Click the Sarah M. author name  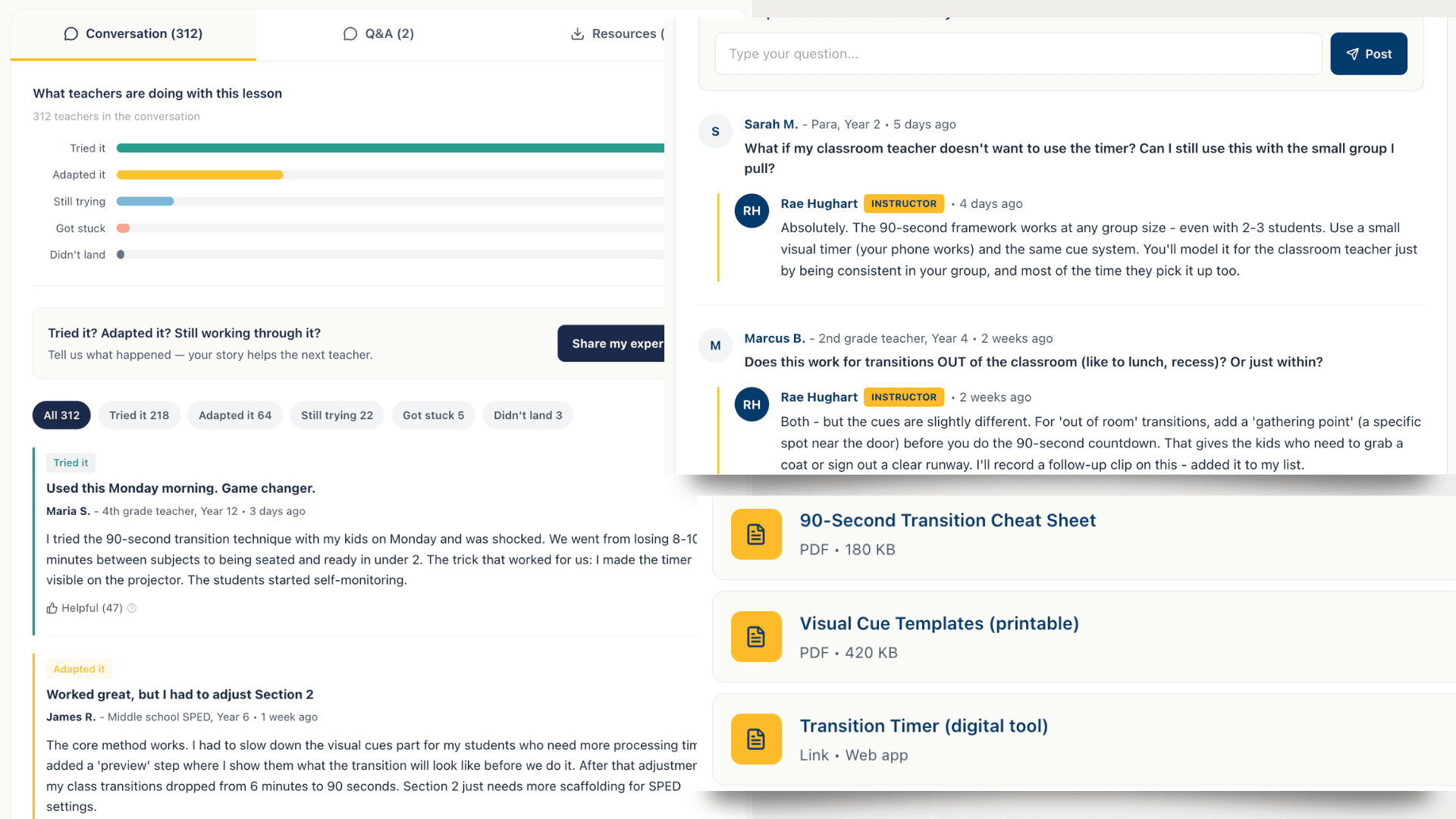[770, 124]
